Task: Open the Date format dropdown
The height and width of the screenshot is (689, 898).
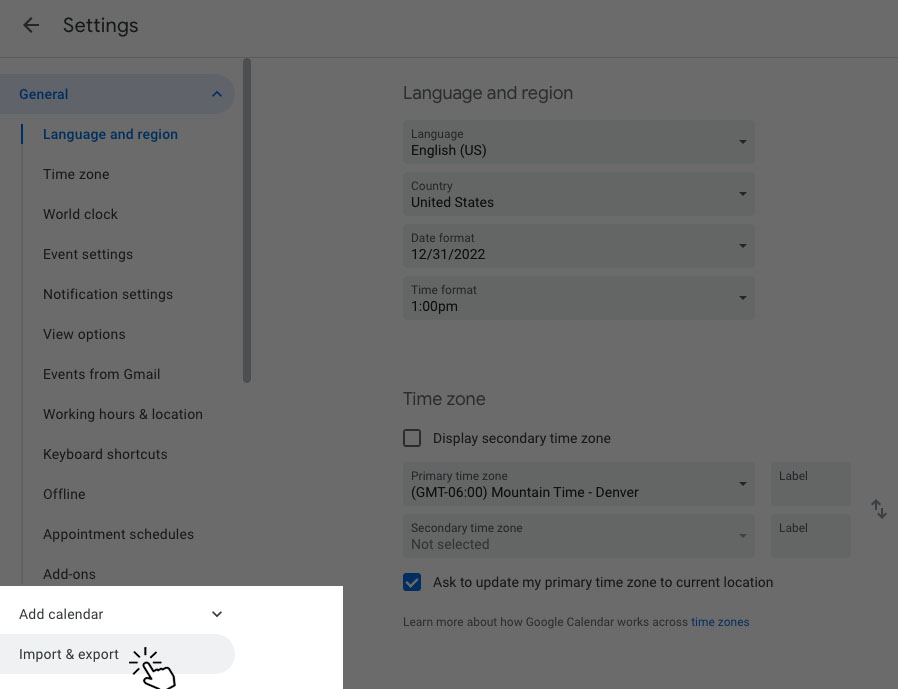Action: click(x=578, y=247)
